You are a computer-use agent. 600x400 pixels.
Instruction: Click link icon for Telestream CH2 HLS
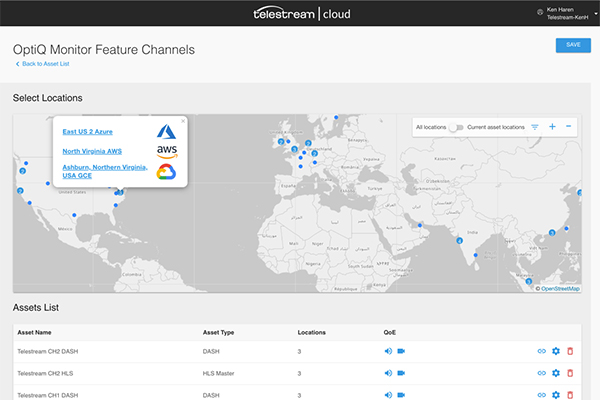point(541,373)
